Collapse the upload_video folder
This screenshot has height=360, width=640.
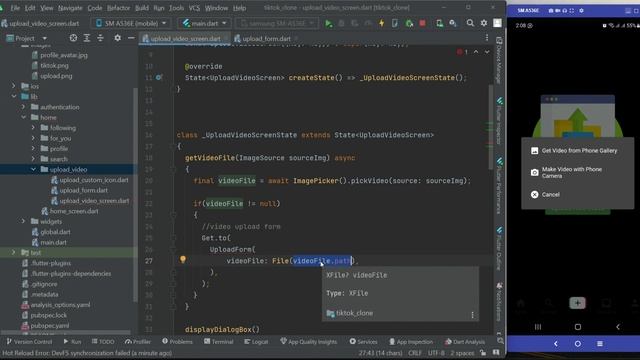33,169
